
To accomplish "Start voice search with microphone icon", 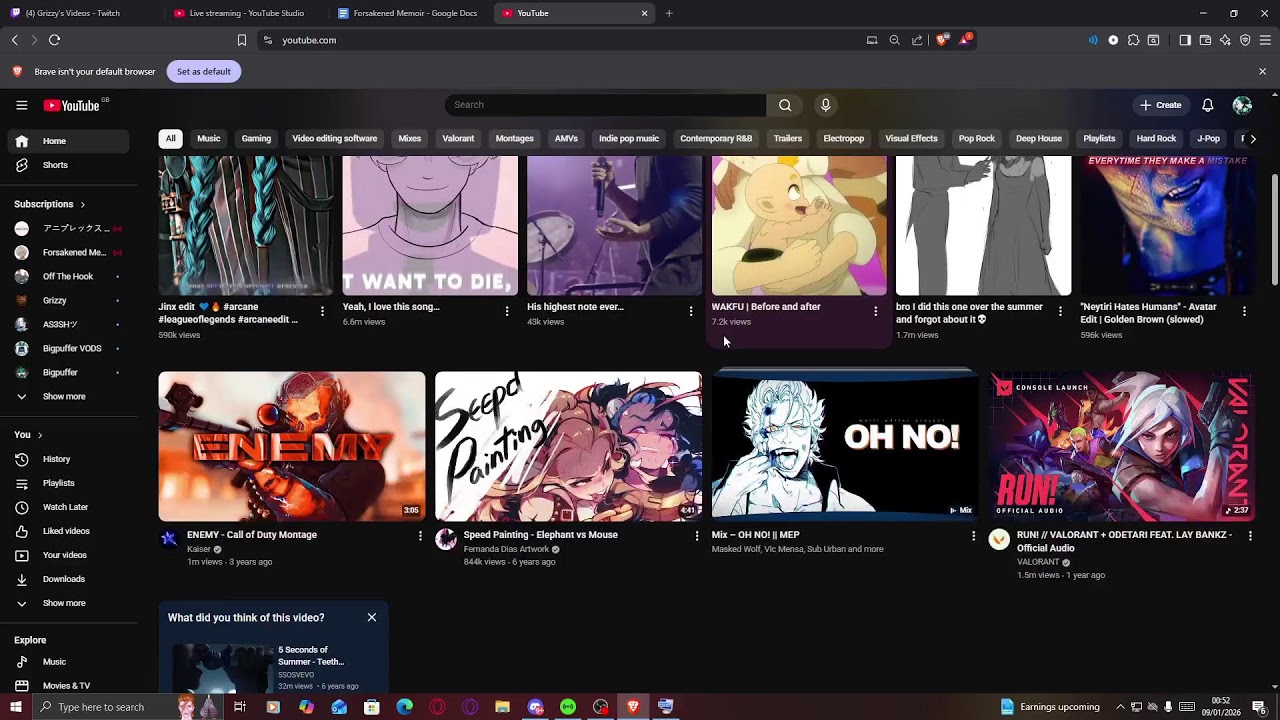I will (825, 105).
